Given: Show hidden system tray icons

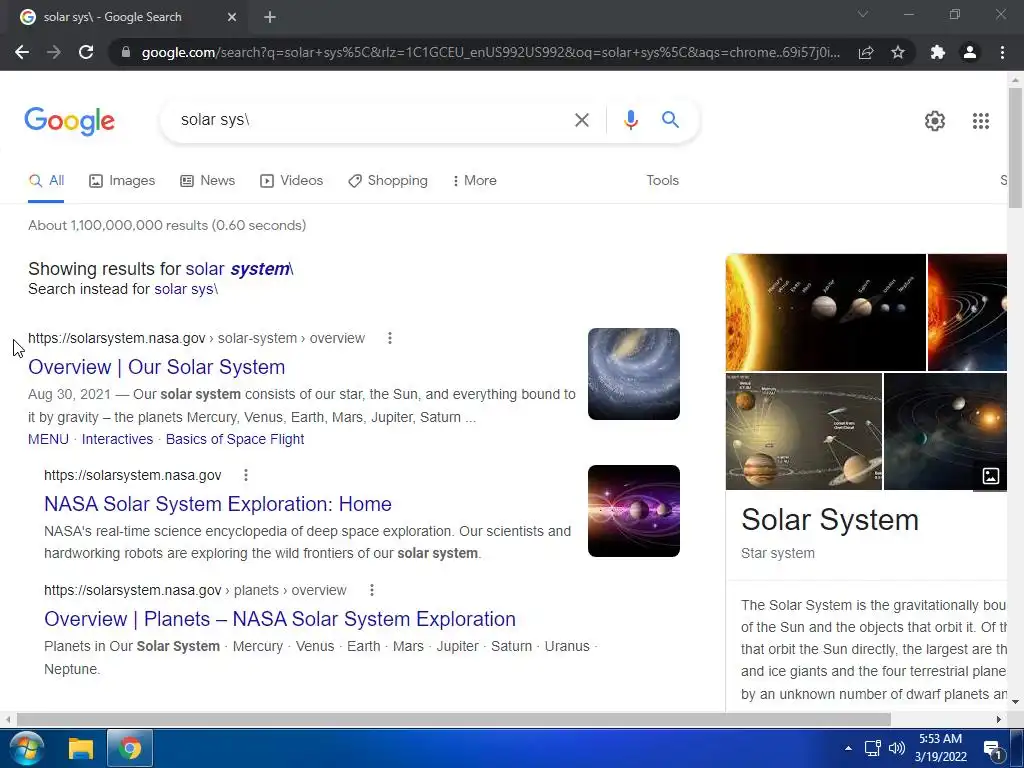Looking at the screenshot, I should pyautogui.click(x=848, y=748).
